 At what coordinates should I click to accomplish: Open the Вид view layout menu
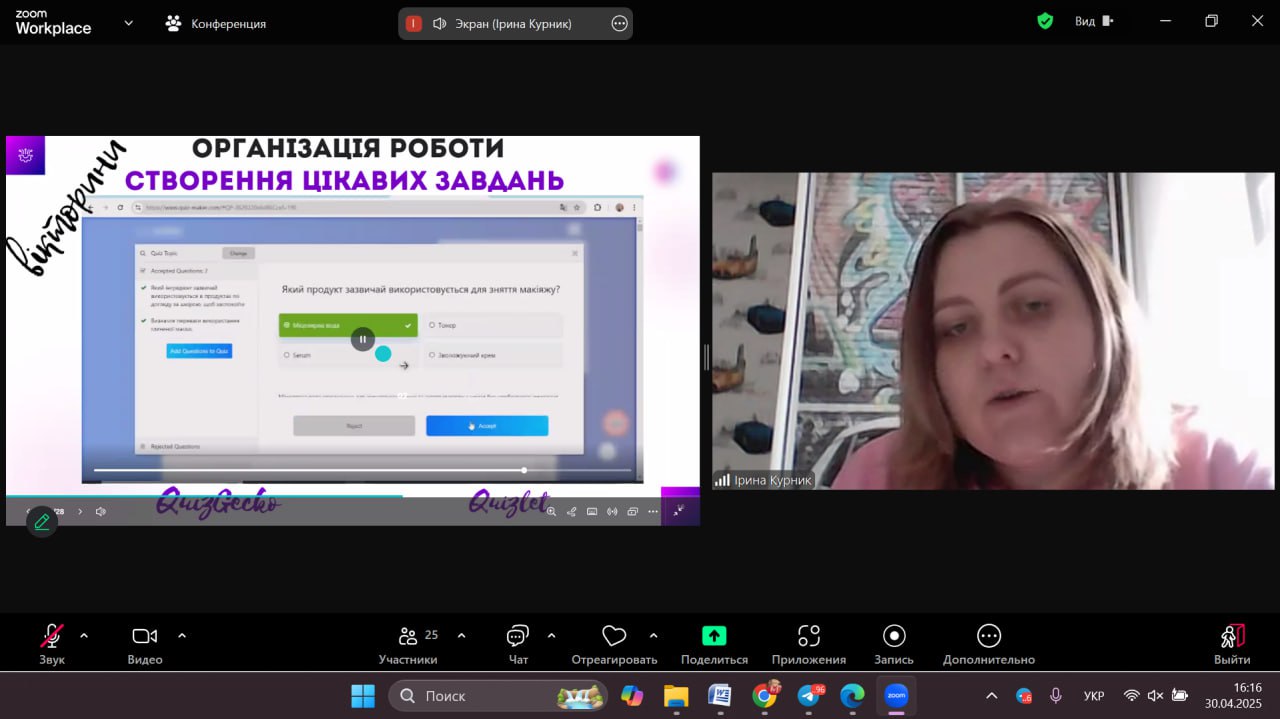(x=1093, y=22)
